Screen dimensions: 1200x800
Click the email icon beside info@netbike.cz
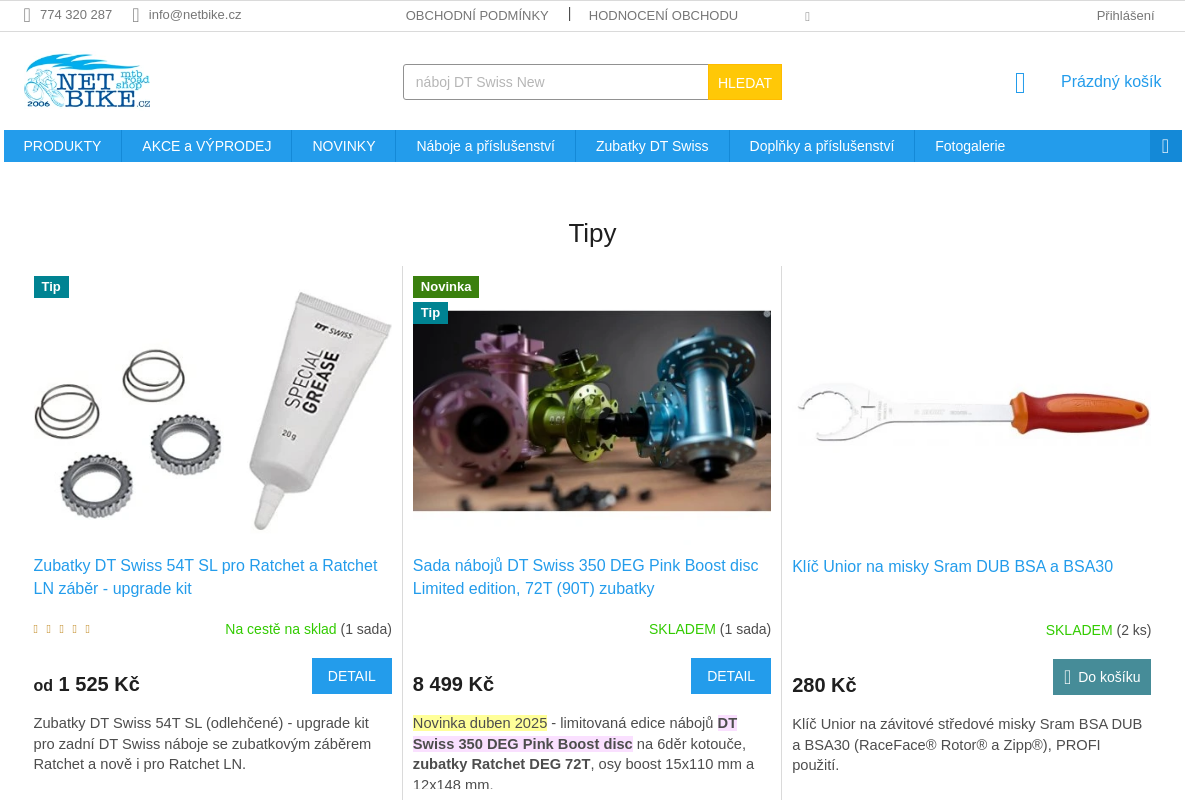(136, 15)
